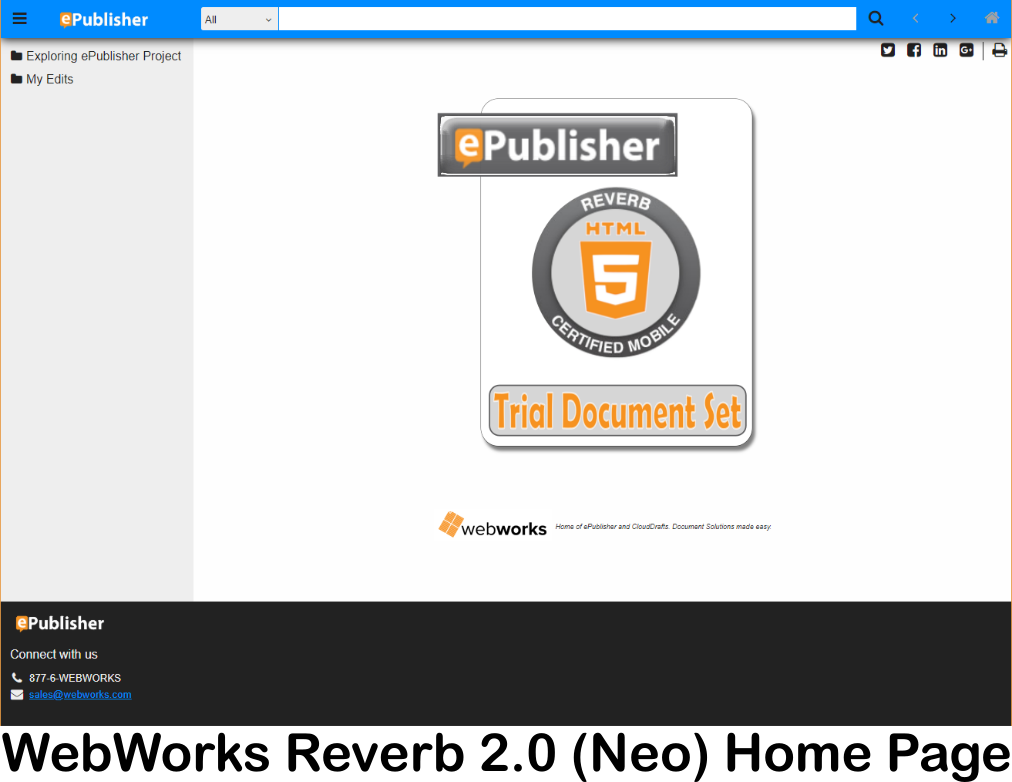
Task: Click the magnifier search icon
Action: (x=876, y=19)
